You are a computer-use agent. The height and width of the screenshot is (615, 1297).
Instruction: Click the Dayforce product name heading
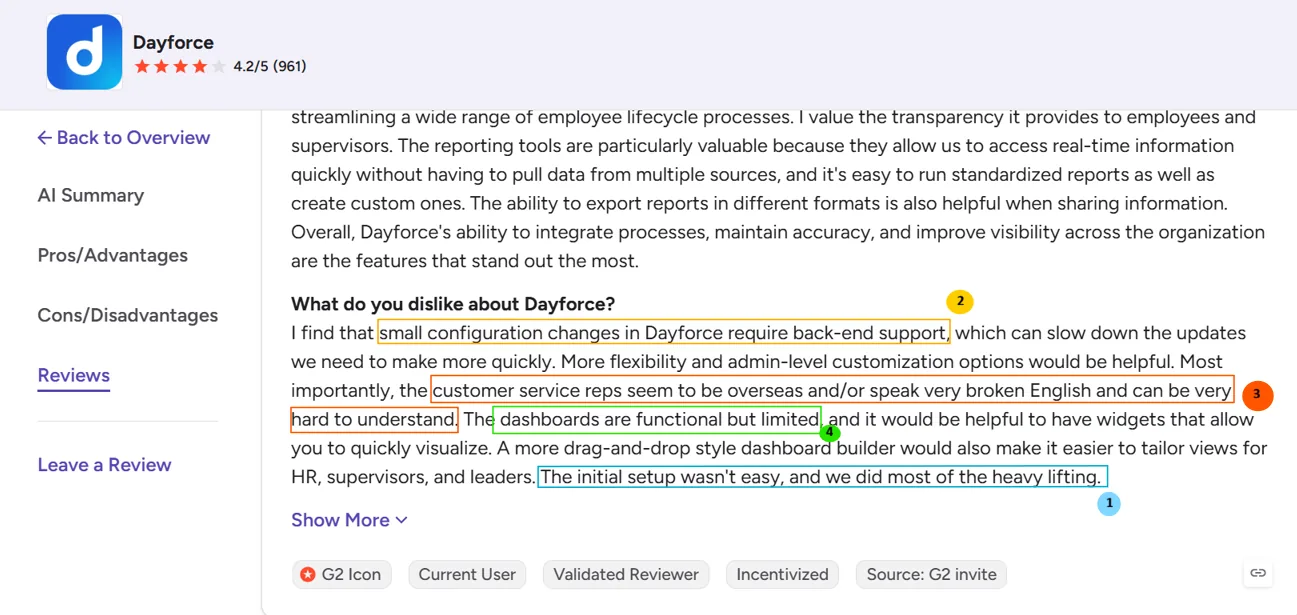point(173,42)
